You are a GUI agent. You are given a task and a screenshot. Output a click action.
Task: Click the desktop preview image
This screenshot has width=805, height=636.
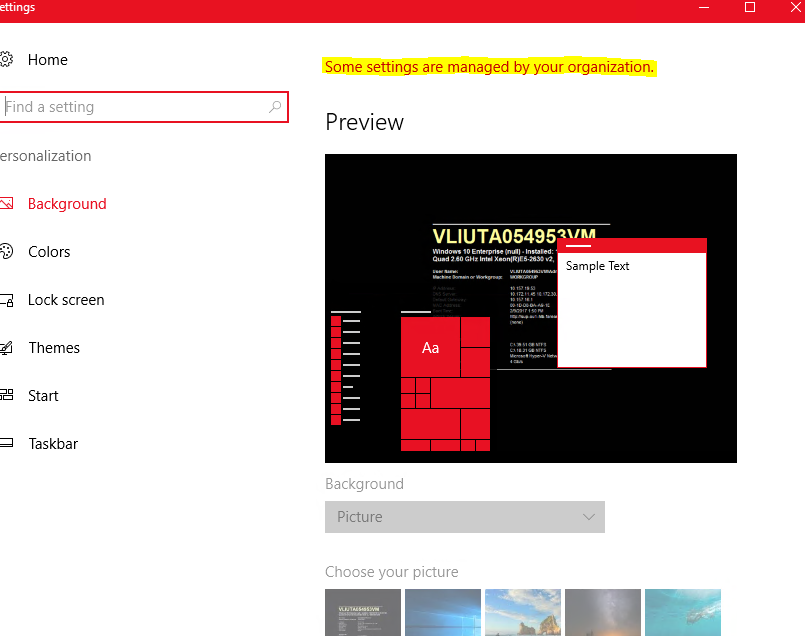point(531,309)
